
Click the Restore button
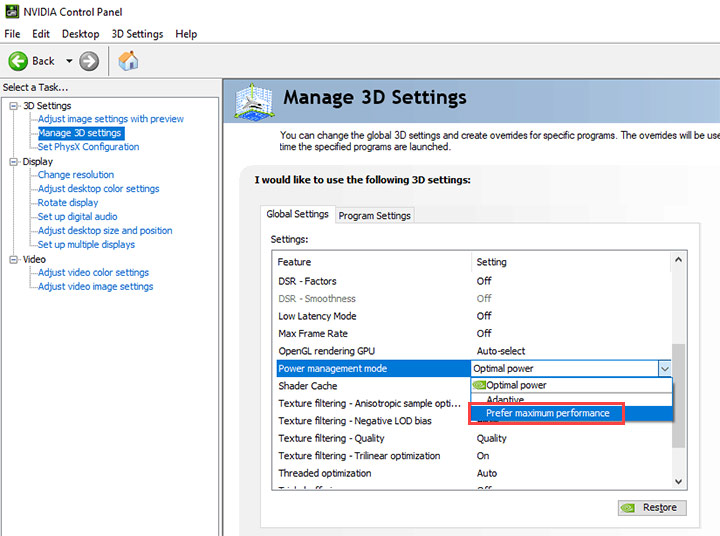(x=651, y=507)
